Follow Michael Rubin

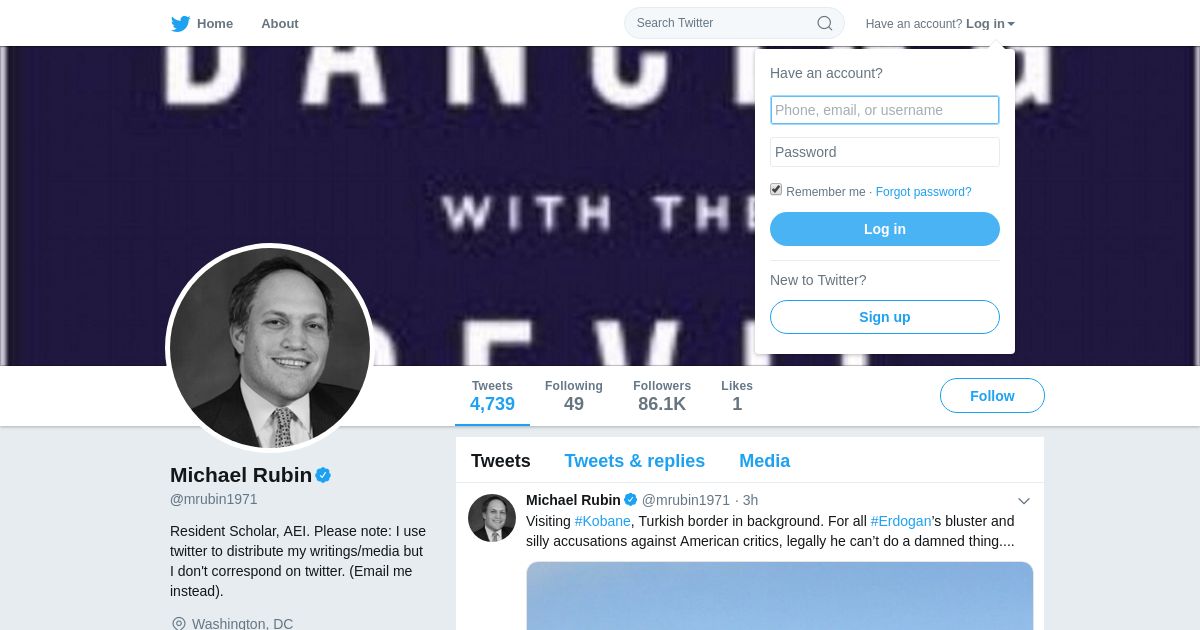point(992,396)
